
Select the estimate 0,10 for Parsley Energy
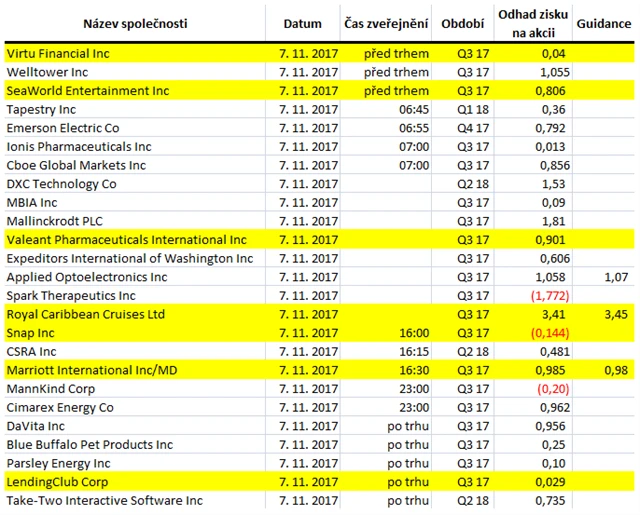tap(553, 463)
